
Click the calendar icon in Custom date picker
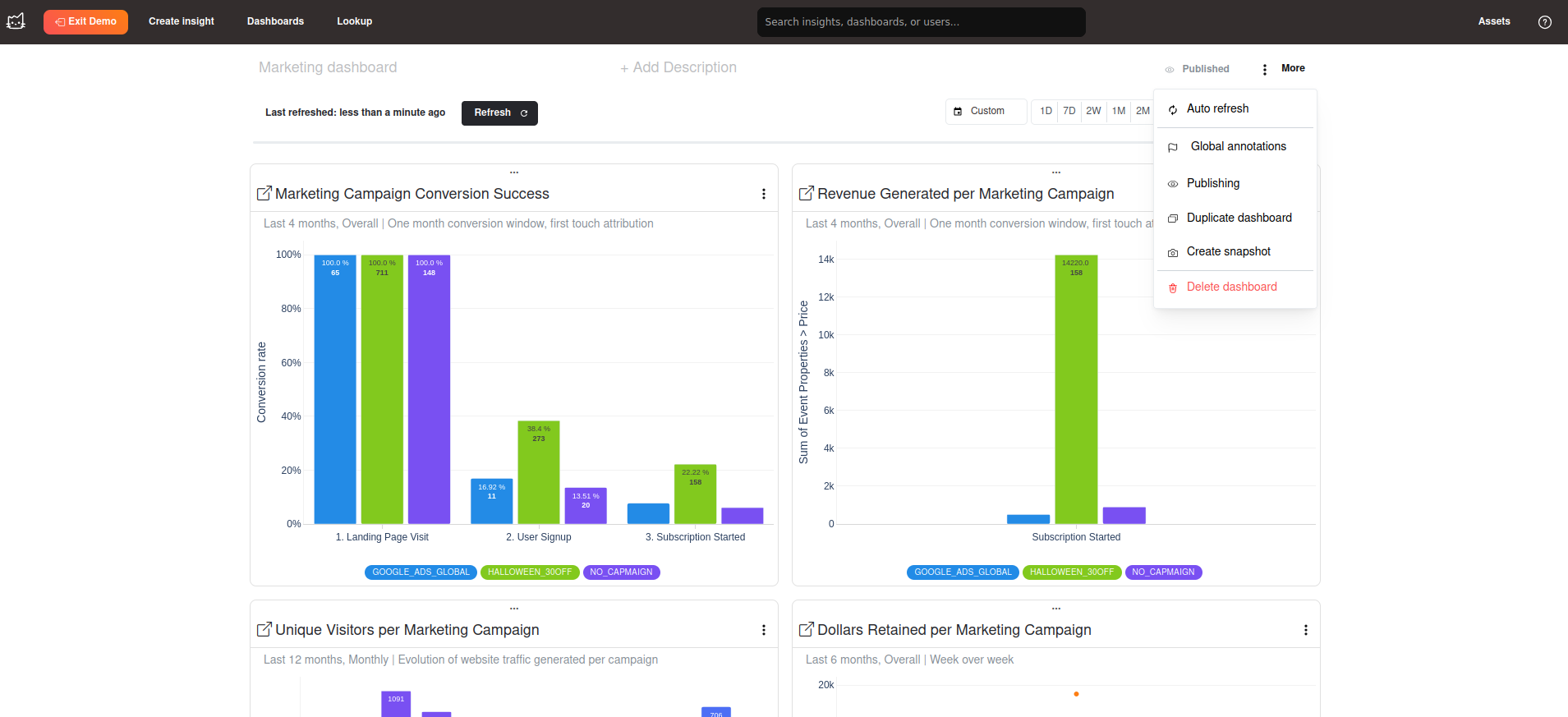tap(958, 111)
